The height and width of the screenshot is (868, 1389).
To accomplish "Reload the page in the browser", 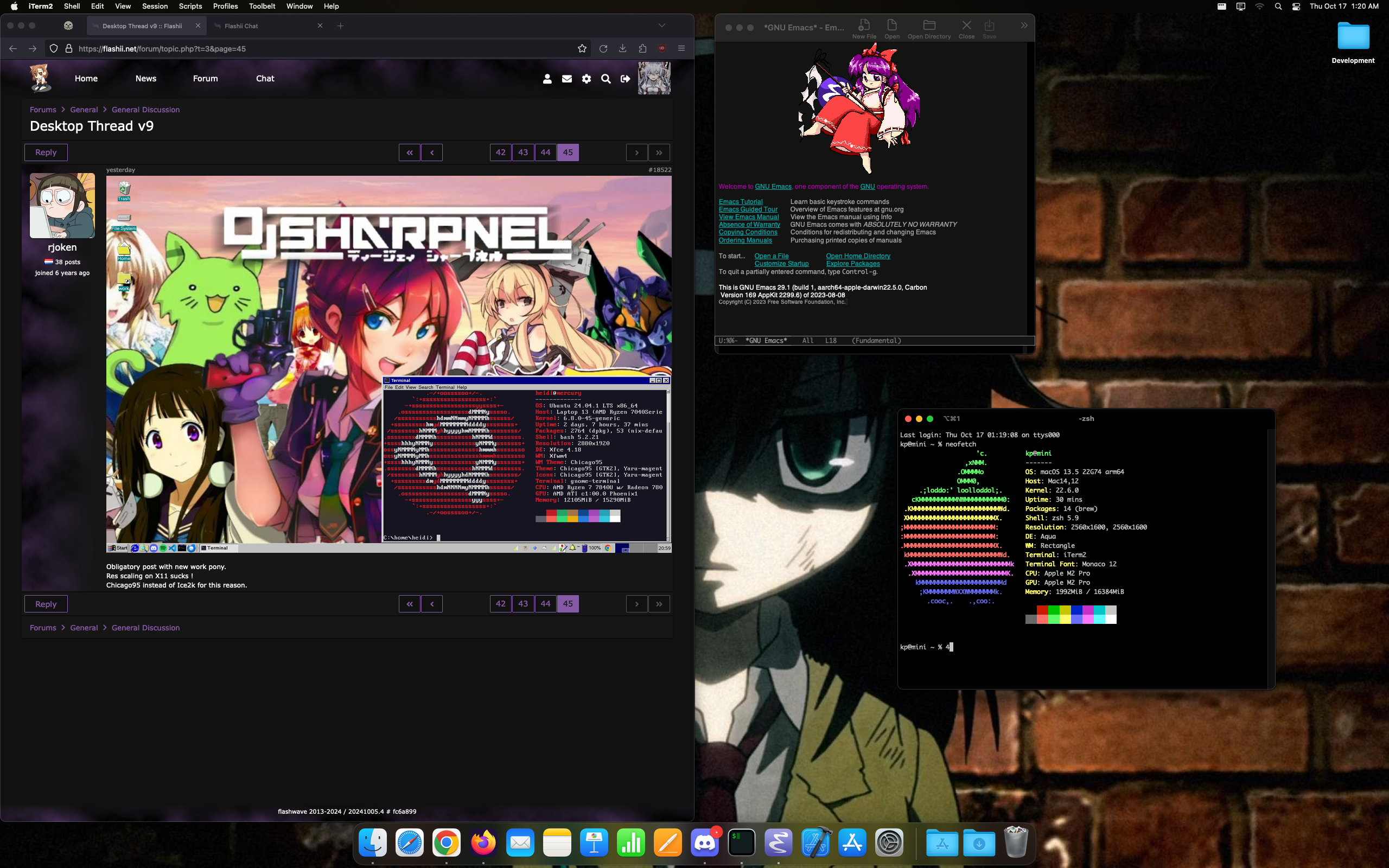I will [603, 49].
